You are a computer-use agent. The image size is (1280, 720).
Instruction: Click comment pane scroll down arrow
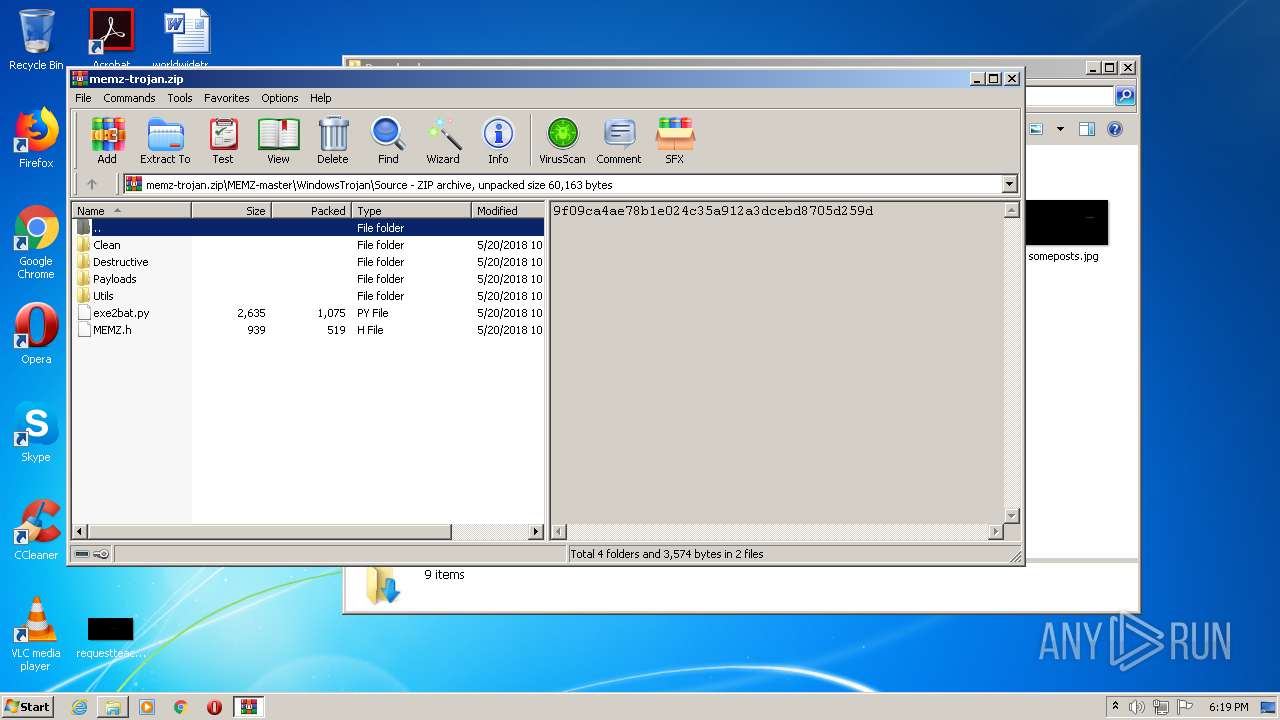pyautogui.click(x=1011, y=516)
